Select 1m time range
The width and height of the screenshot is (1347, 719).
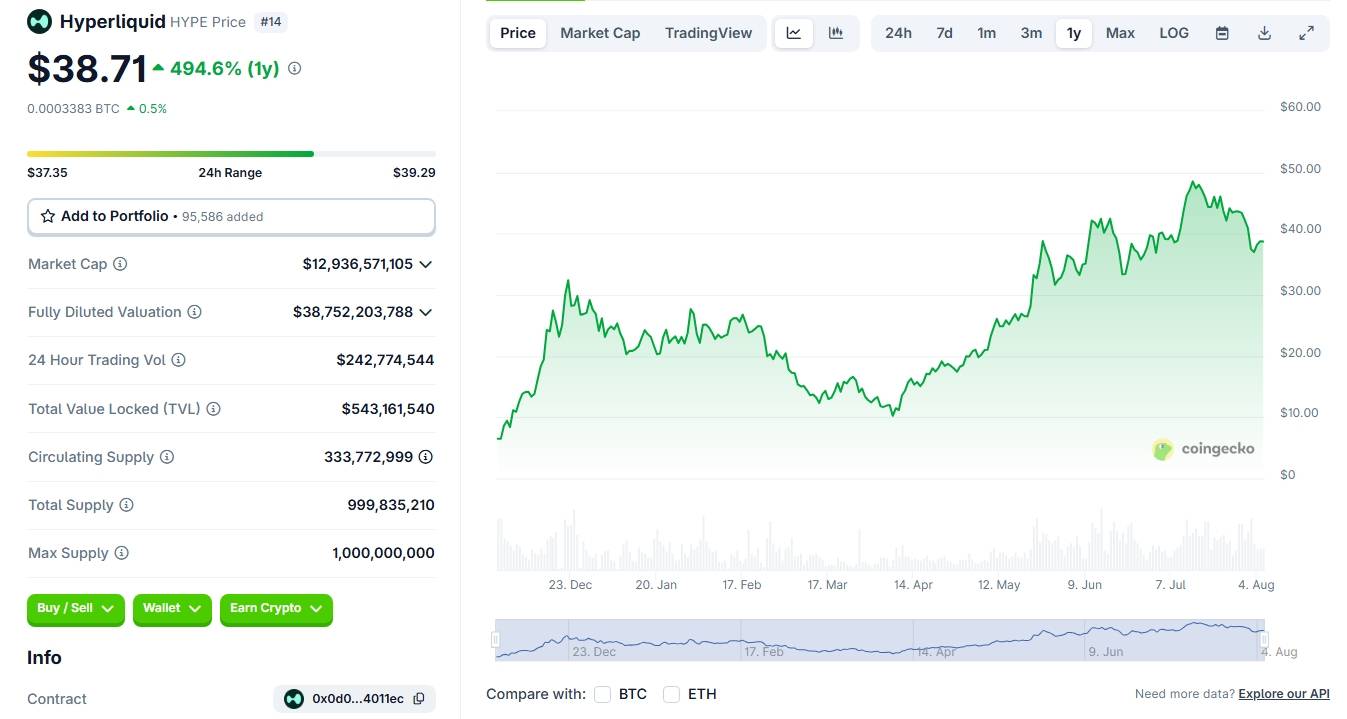point(987,33)
